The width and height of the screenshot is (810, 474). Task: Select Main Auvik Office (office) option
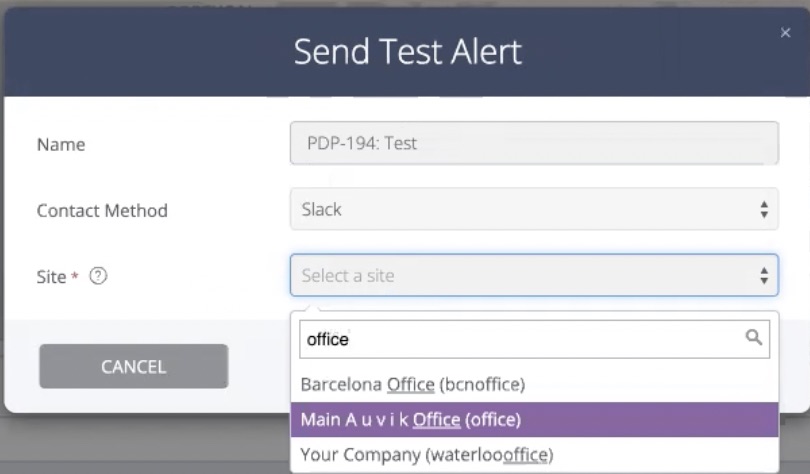[x=534, y=420]
